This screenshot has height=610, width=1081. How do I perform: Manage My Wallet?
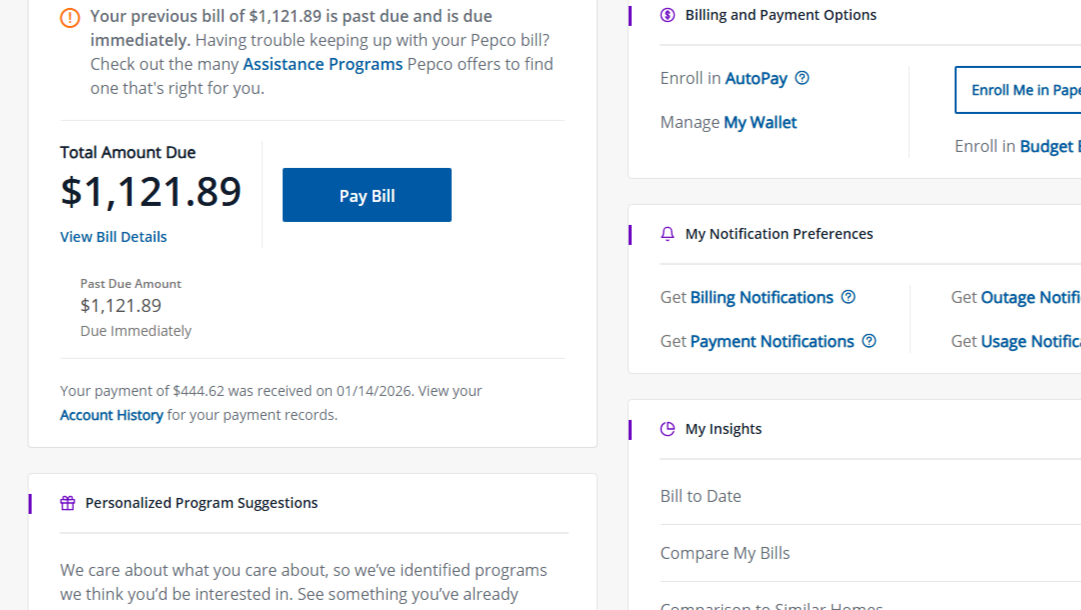pos(761,122)
